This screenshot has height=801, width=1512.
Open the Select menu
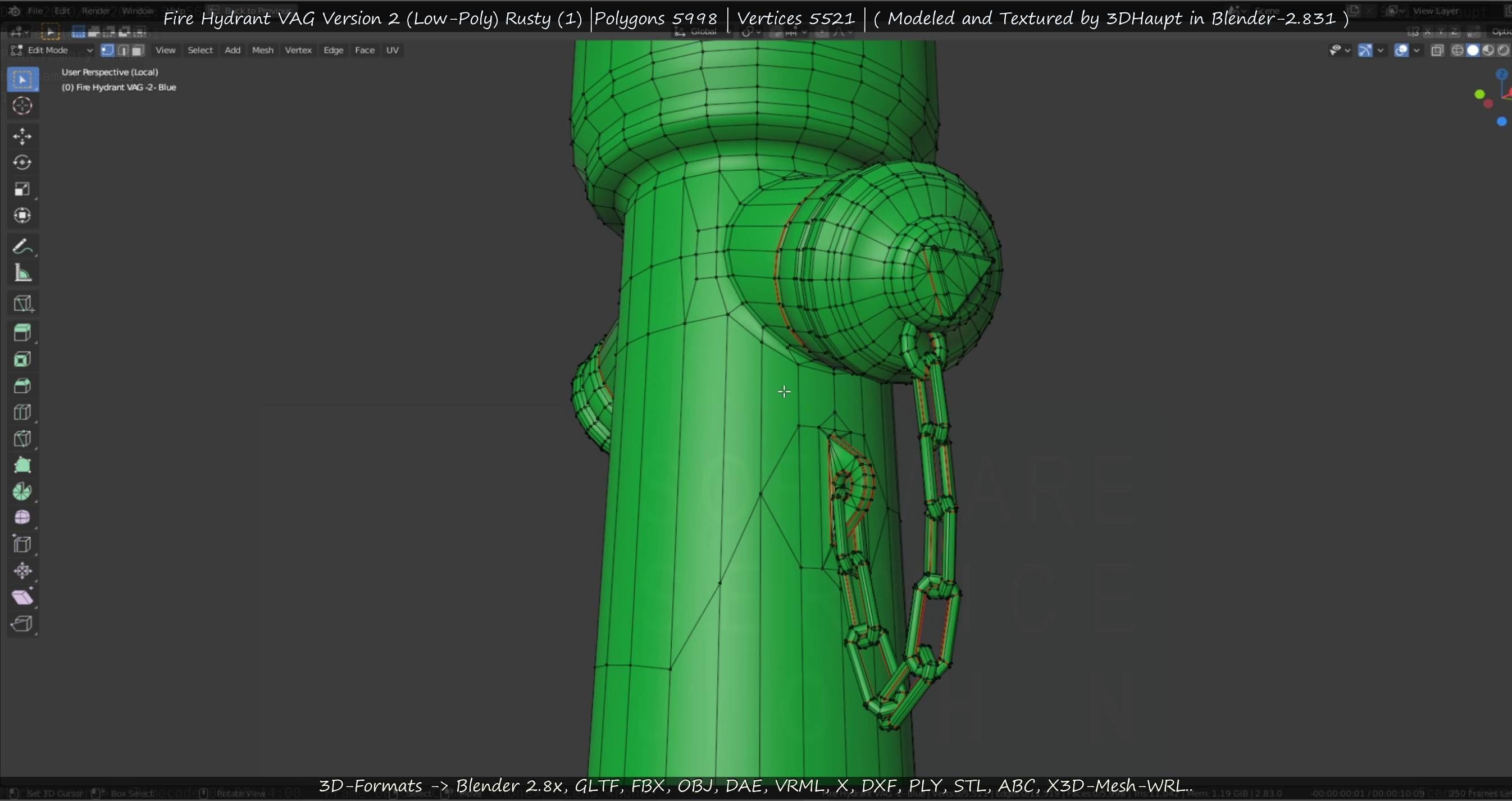tap(200, 51)
